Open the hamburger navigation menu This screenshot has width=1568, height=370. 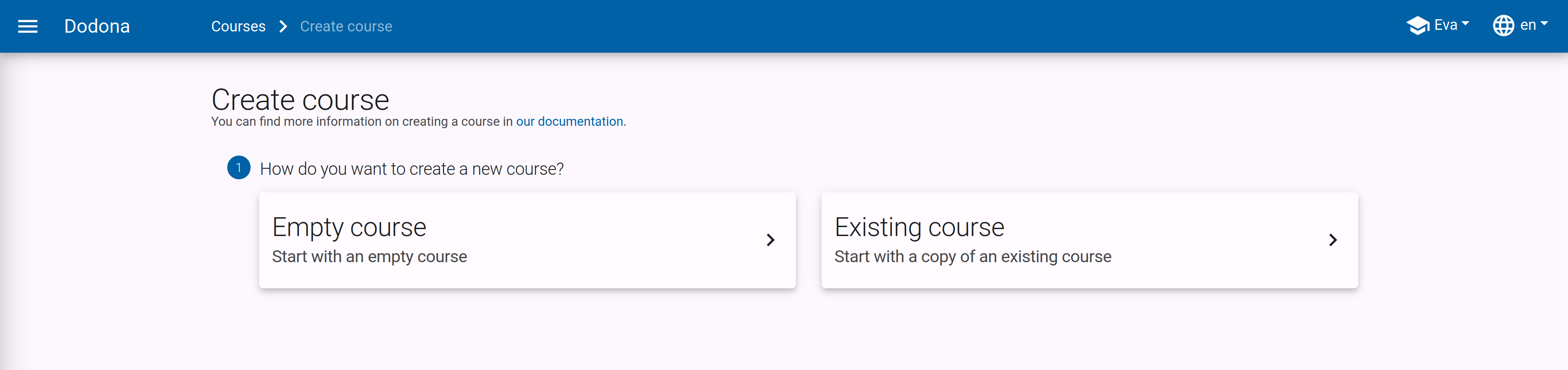[x=27, y=26]
